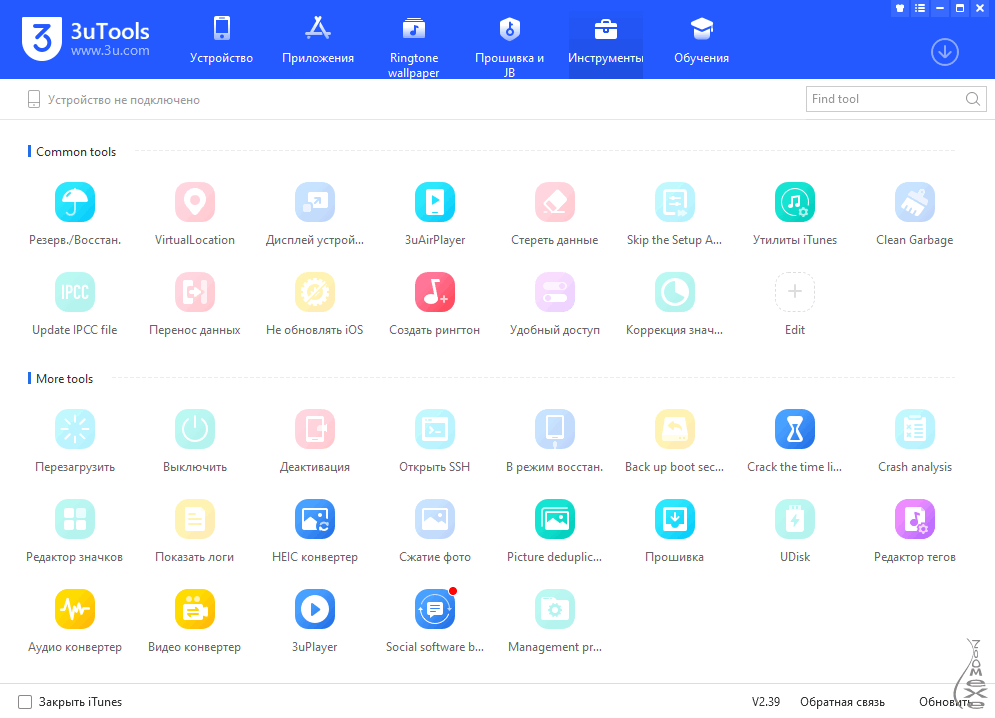Click the Обновить update link

pyautogui.click(x=946, y=702)
